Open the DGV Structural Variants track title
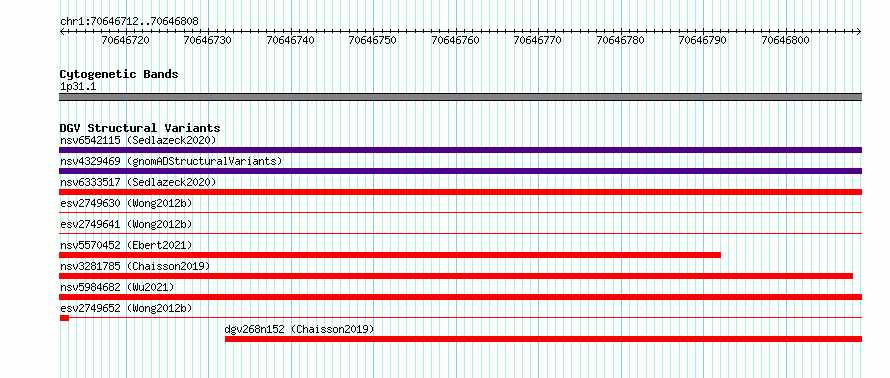890x378 pixels. 140,128
